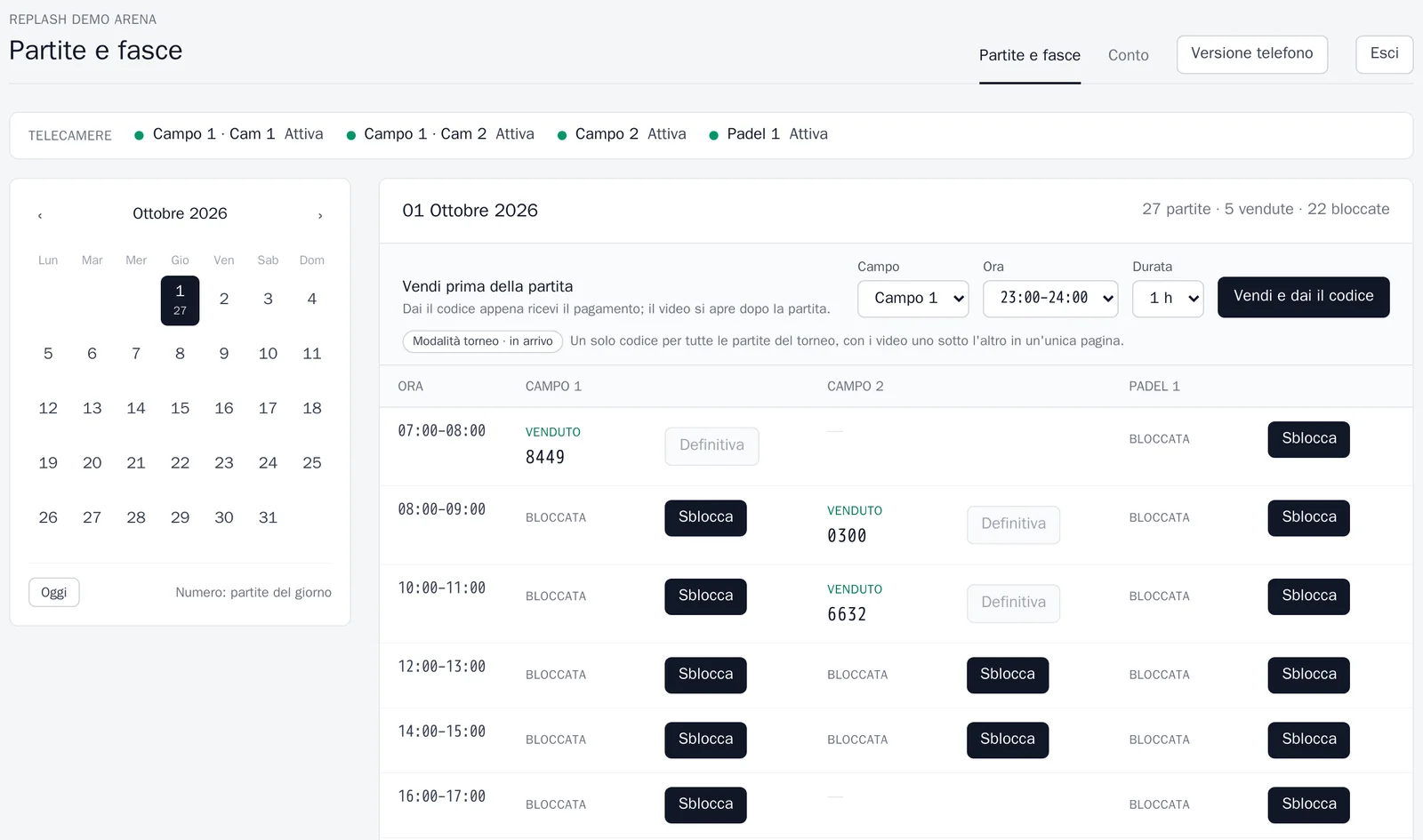Select Campo 1 Cam 2 camera status
Screen dimensions: 1423x840
coord(440,134)
